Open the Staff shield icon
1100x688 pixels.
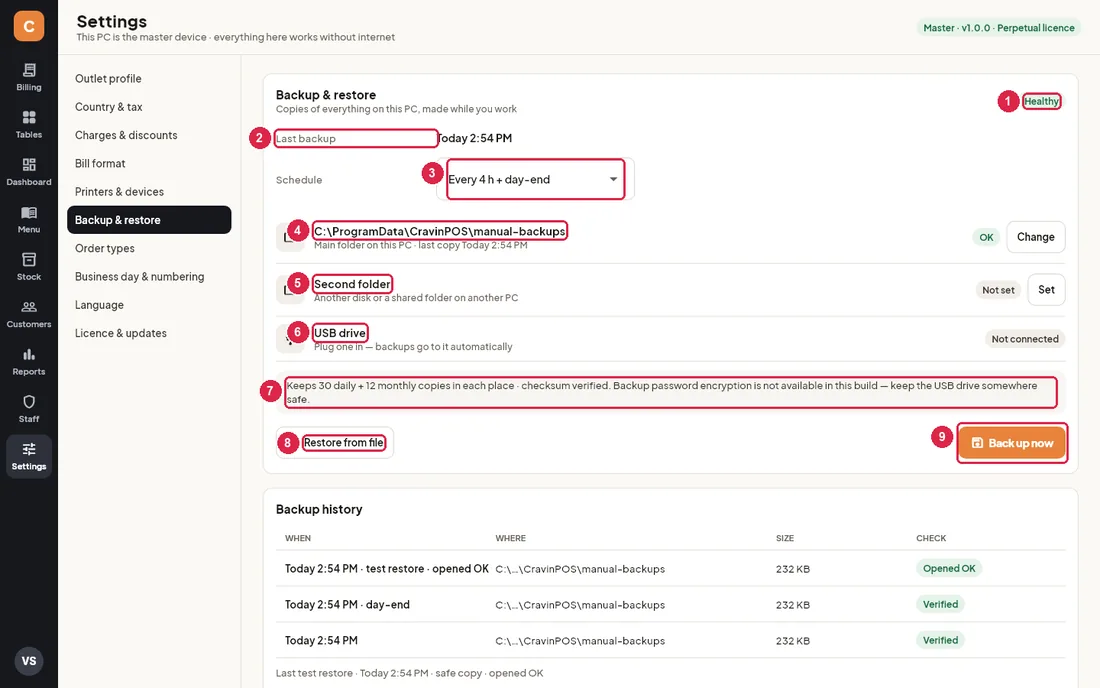coord(29,402)
